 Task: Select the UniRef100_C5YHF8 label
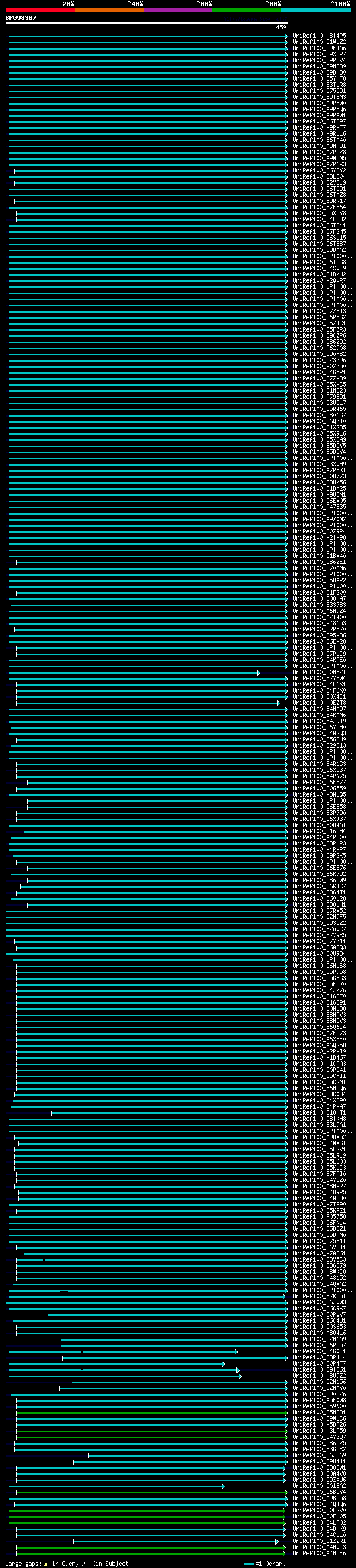coord(319,78)
